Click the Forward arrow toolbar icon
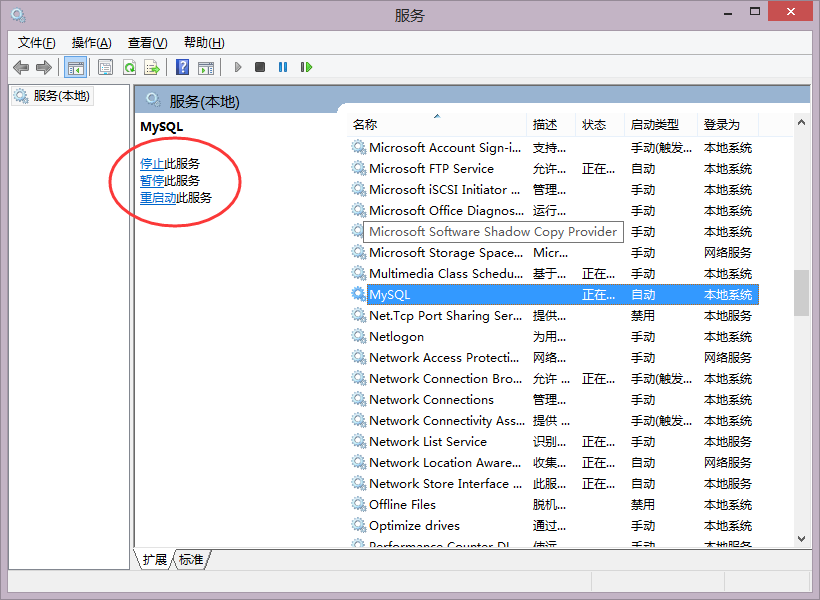The height and width of the screenshot is (600, 820). pos(43,67)
